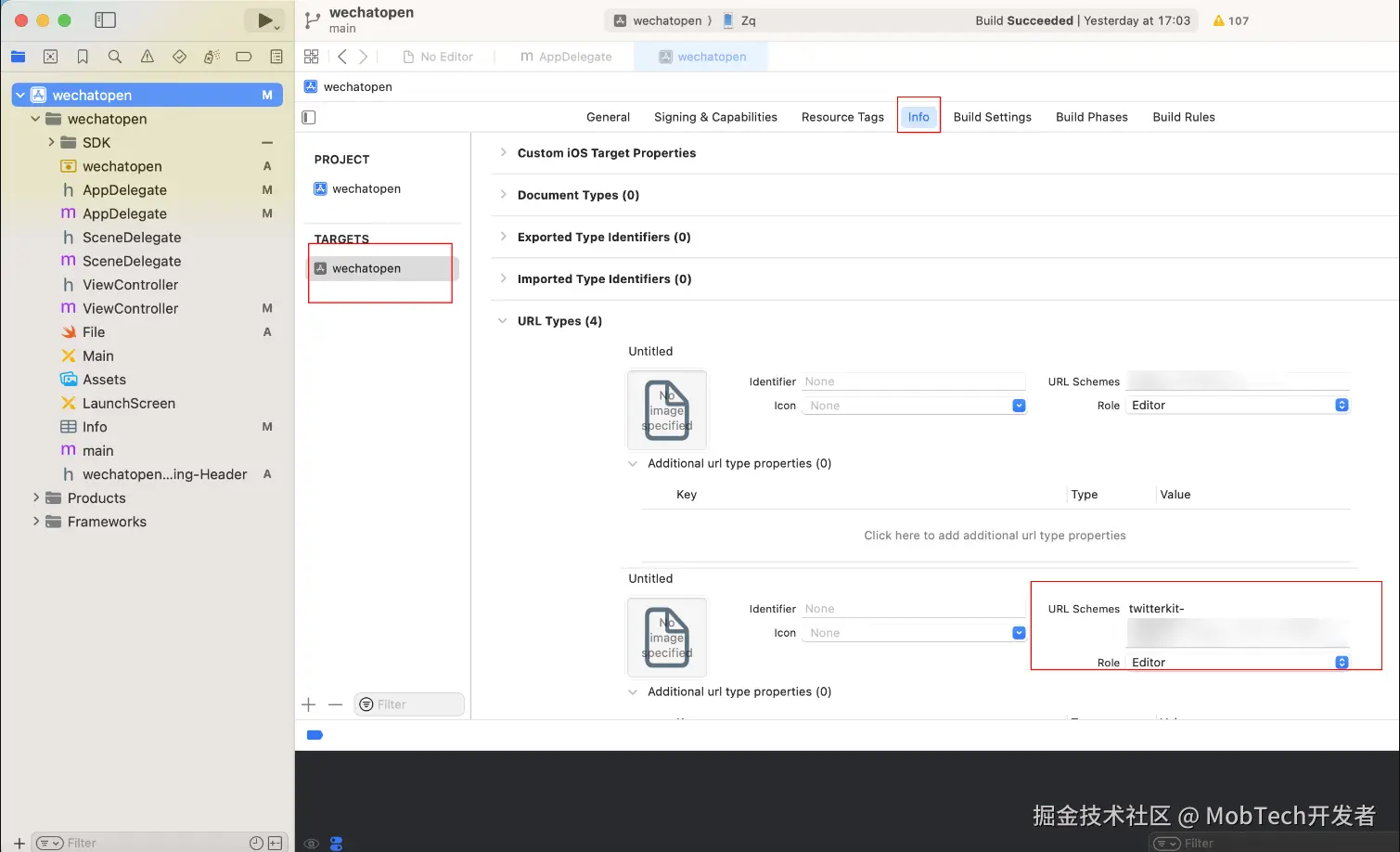Image resolution: width=1400 pixels, height=852 pixels.
Task: Switch to Build Rules tab
Action: coord(1183,117)
